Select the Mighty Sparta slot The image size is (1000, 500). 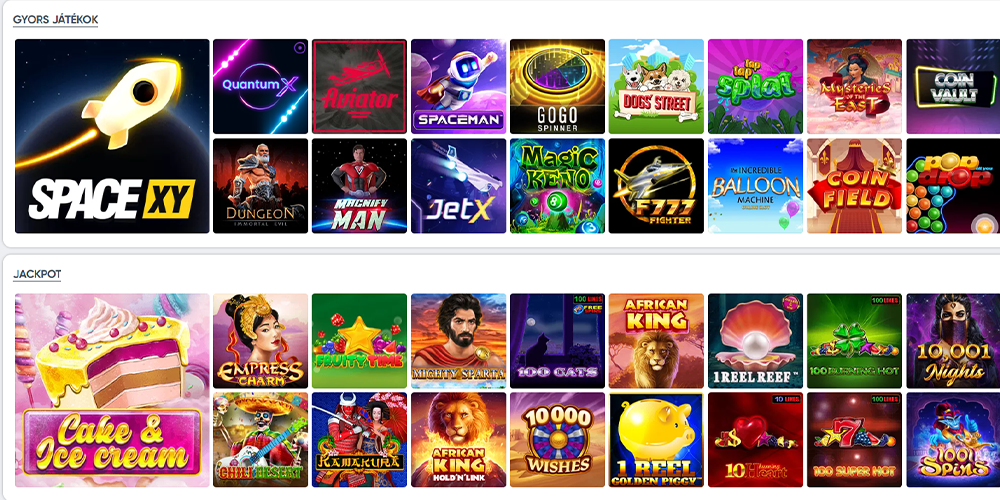point(459,341)
